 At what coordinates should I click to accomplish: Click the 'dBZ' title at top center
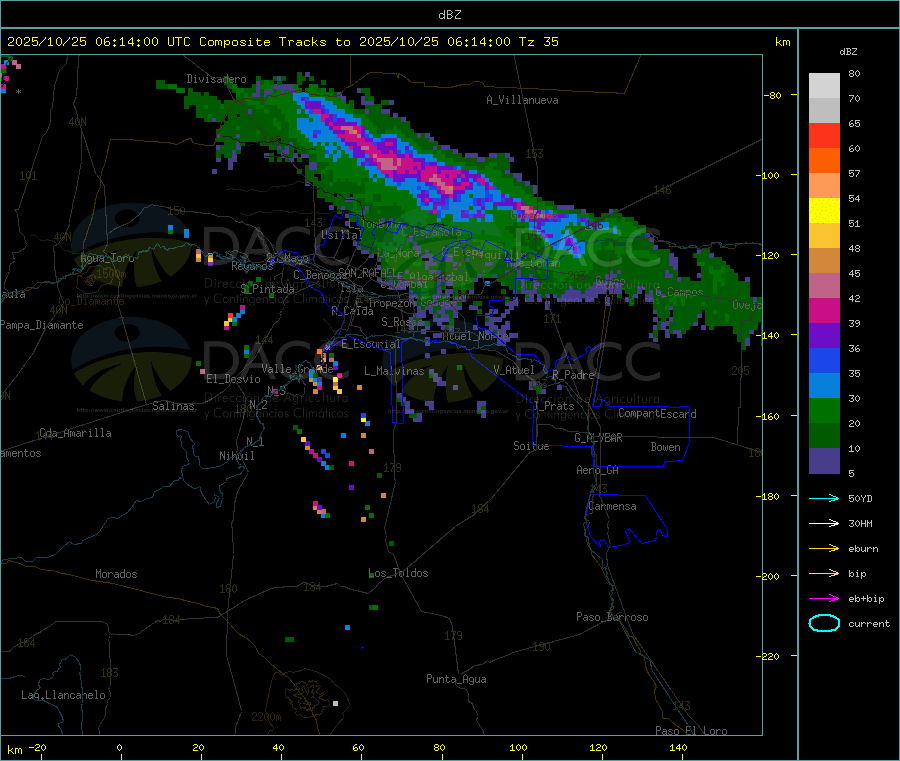pyautogui.click(x=449, y=15)
